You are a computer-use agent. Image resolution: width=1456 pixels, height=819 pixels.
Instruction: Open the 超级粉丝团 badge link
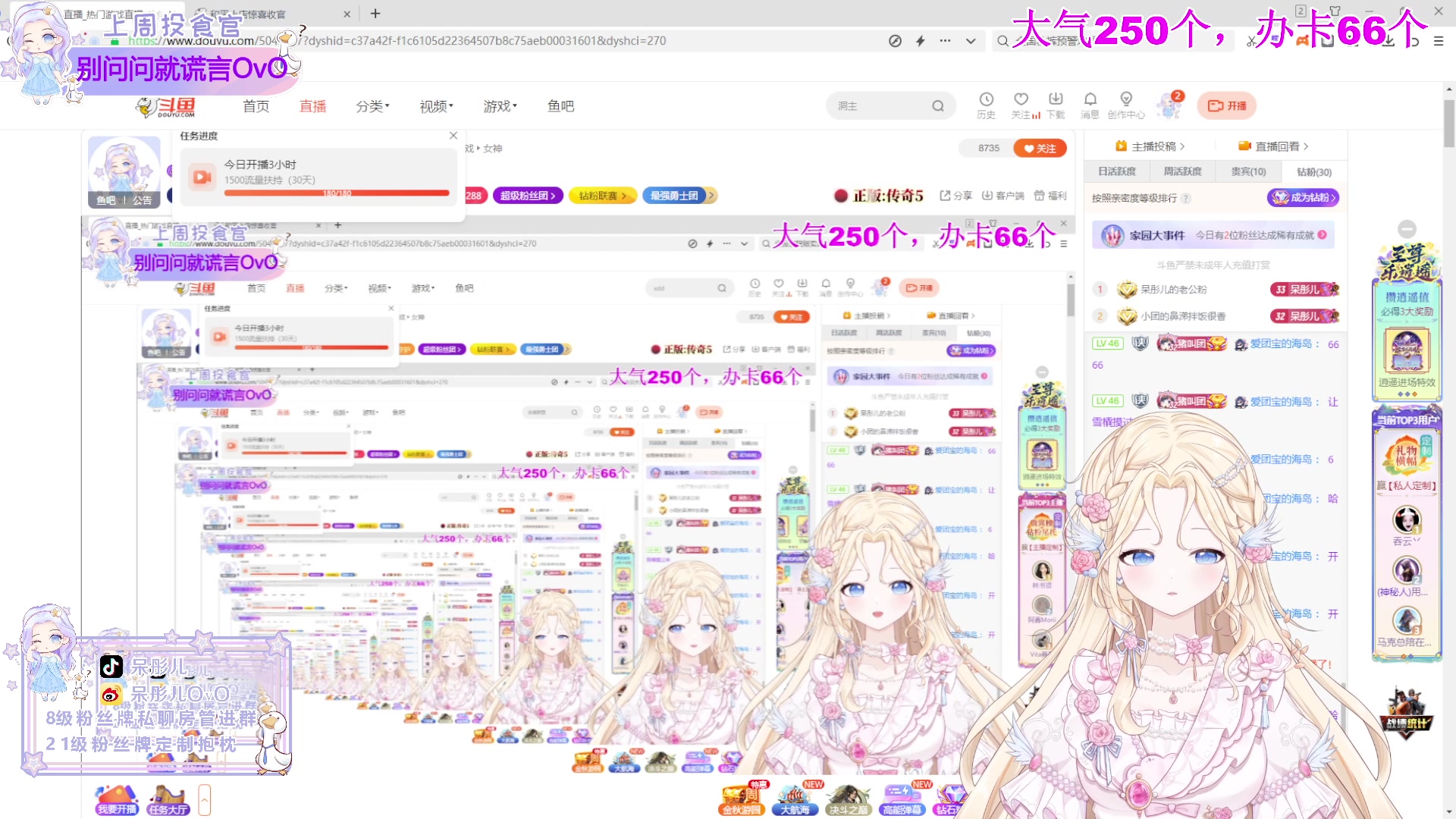528,196
